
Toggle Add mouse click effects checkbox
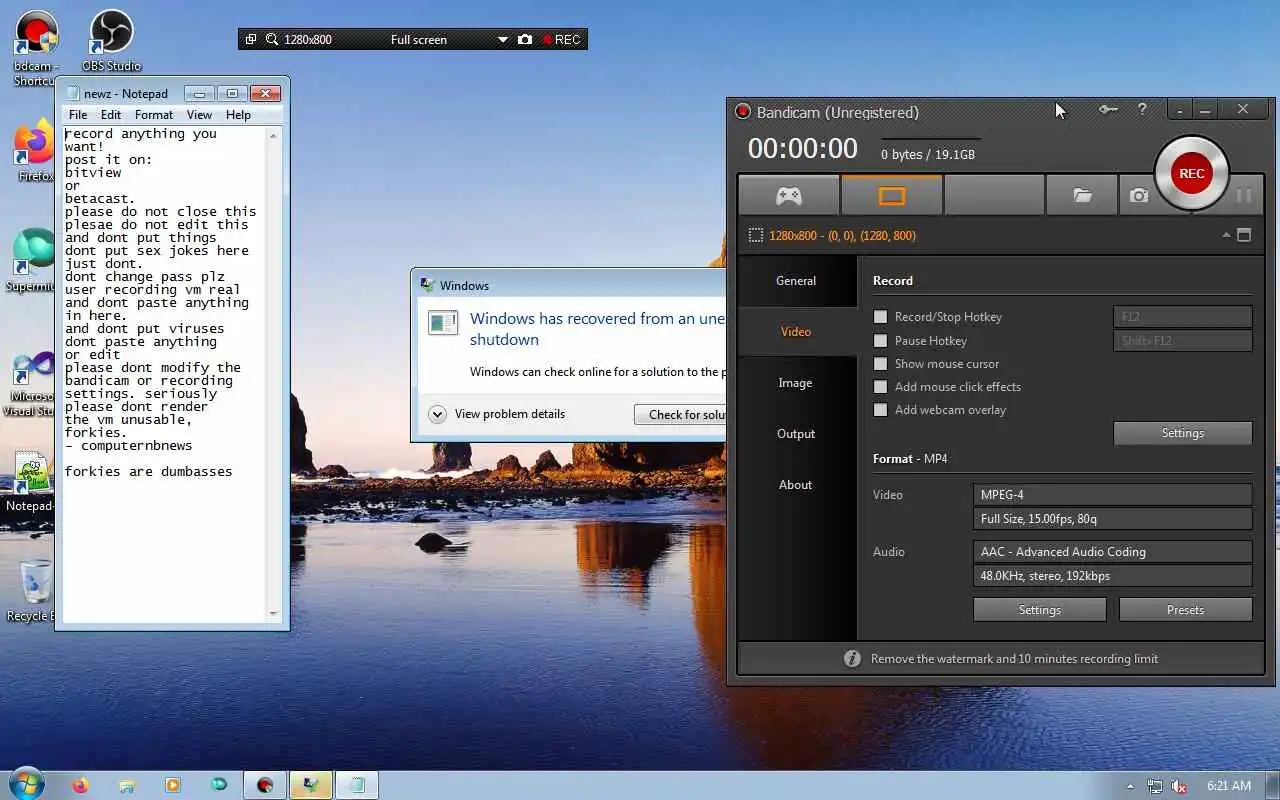pos(881,387)
